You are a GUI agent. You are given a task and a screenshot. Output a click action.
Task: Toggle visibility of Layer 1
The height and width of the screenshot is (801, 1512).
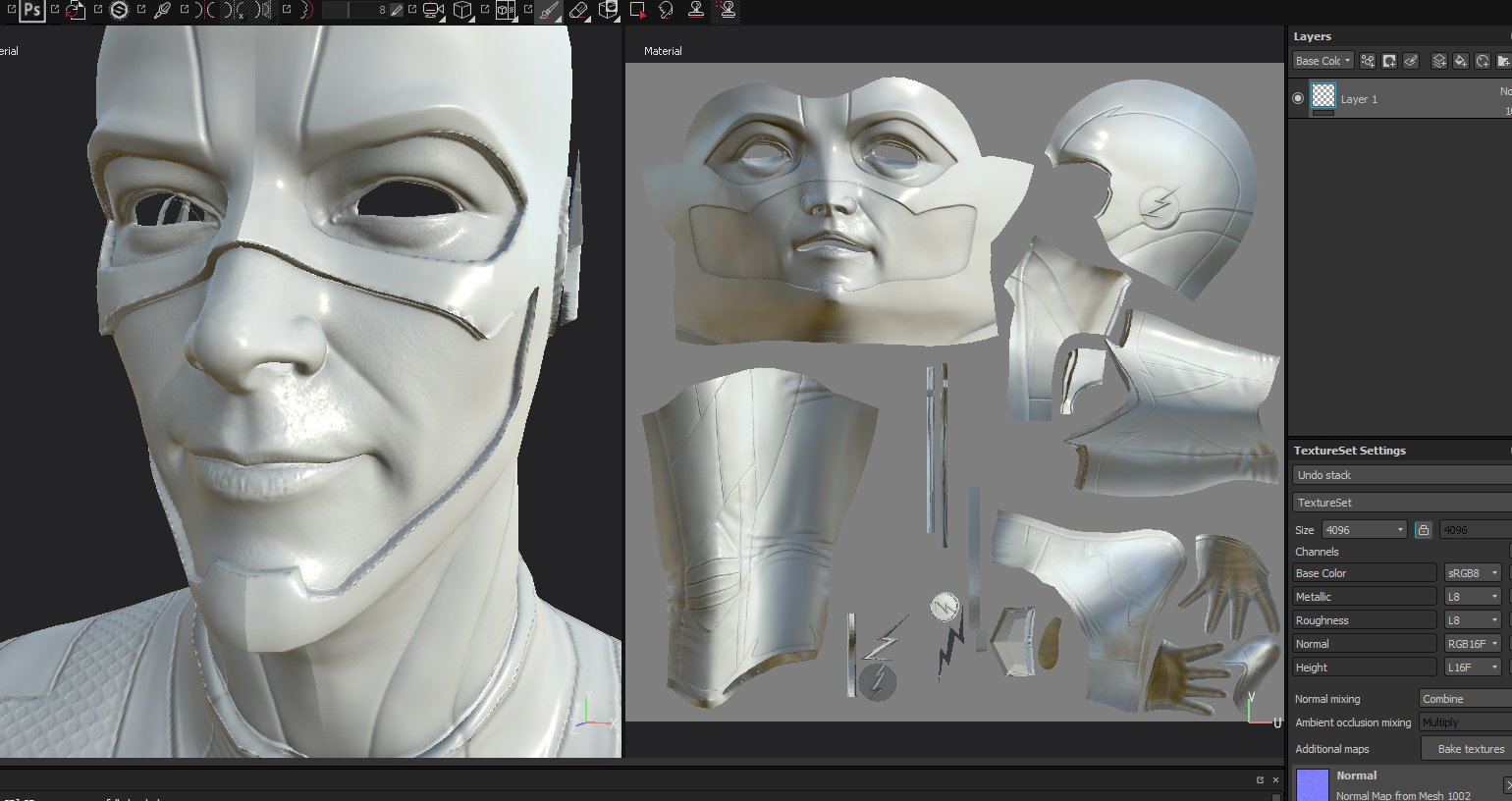(1298, 98)
